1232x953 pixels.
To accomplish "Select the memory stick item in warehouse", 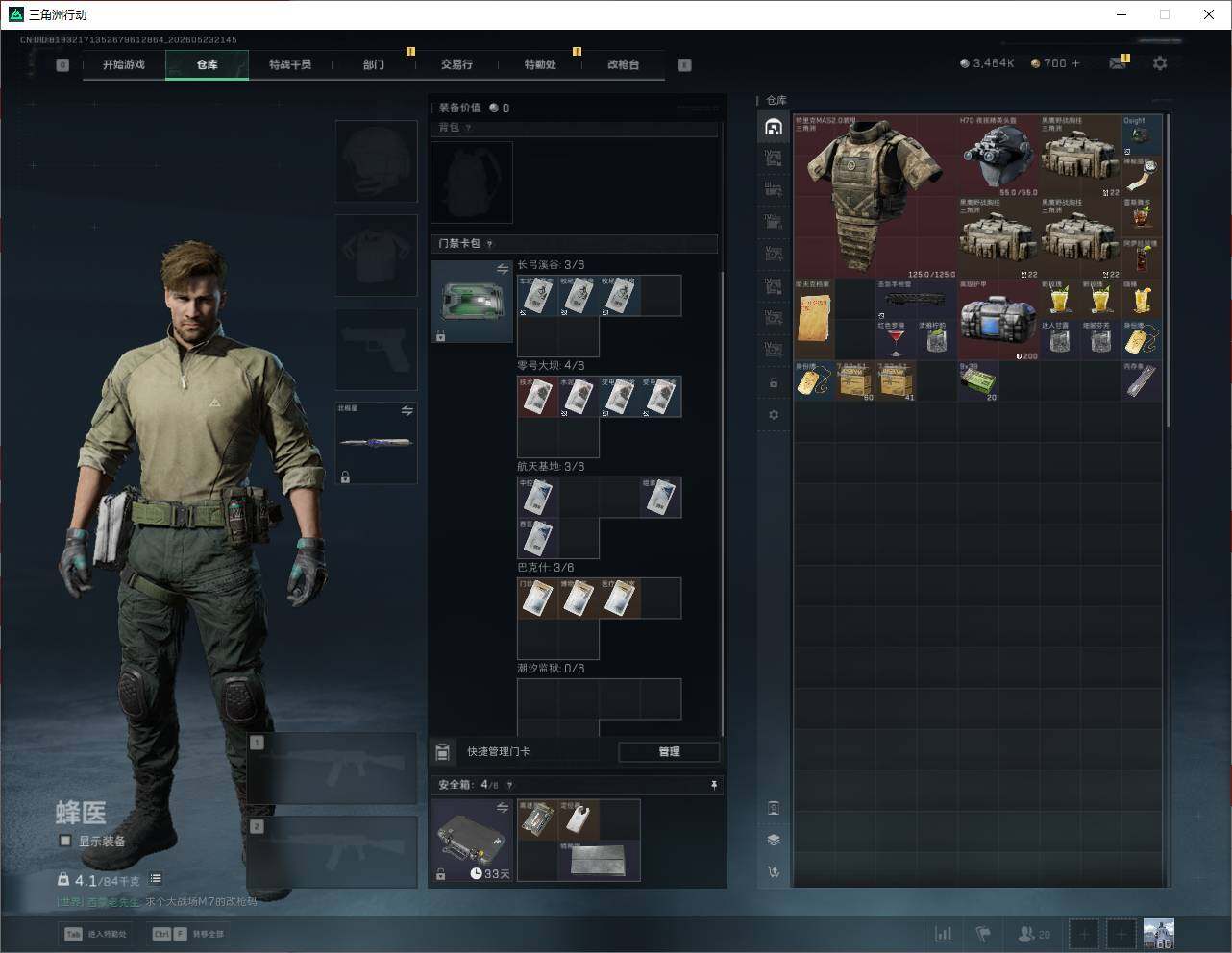I will click(1142, 381).
